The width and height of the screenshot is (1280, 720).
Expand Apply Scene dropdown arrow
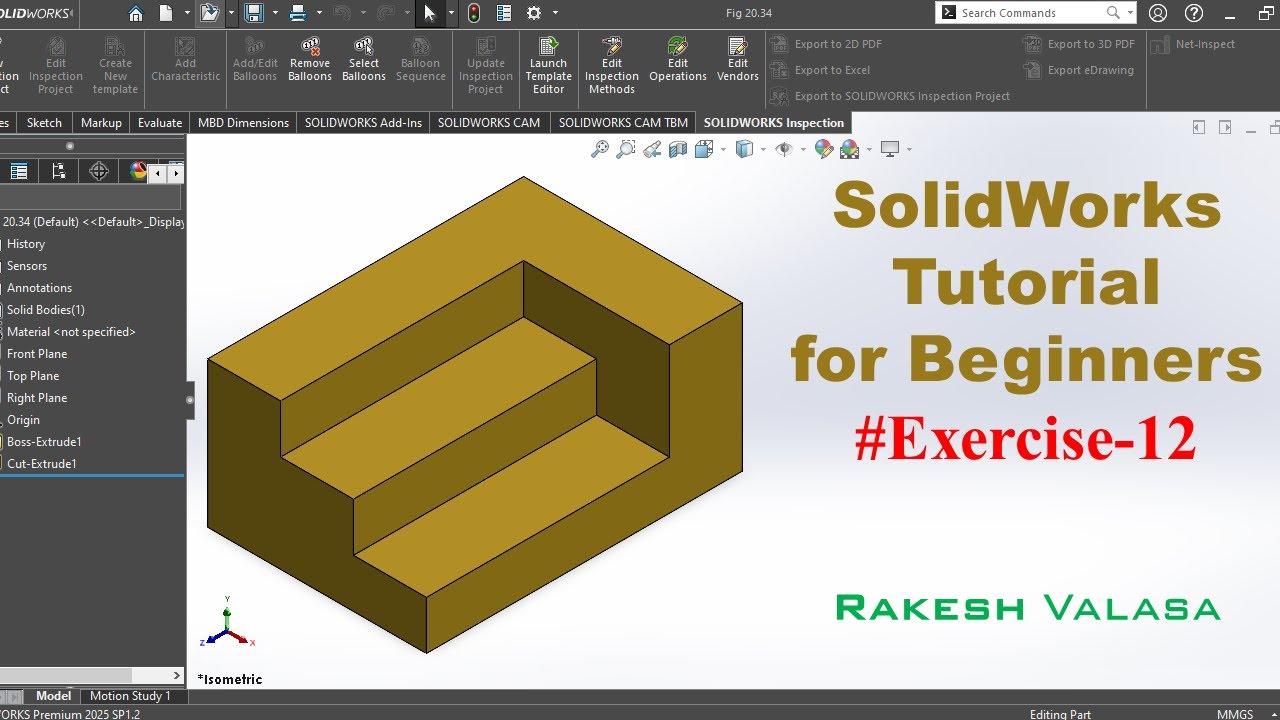tap(868, 150)
